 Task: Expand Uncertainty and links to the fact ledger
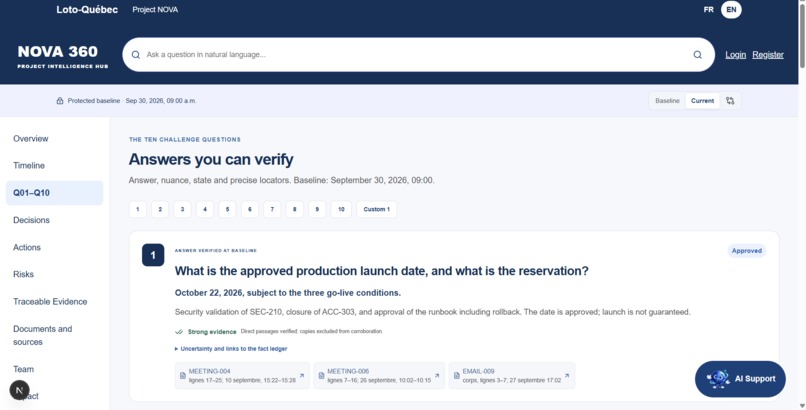click(231, 348)
